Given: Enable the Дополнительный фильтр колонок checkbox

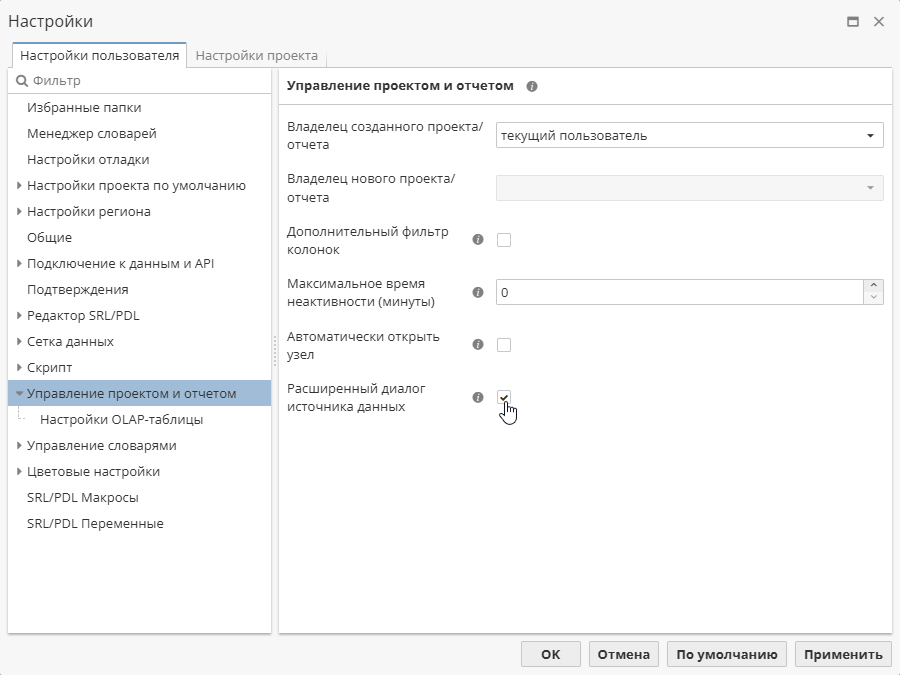Looking at the screenshot, I should point(504,240).
